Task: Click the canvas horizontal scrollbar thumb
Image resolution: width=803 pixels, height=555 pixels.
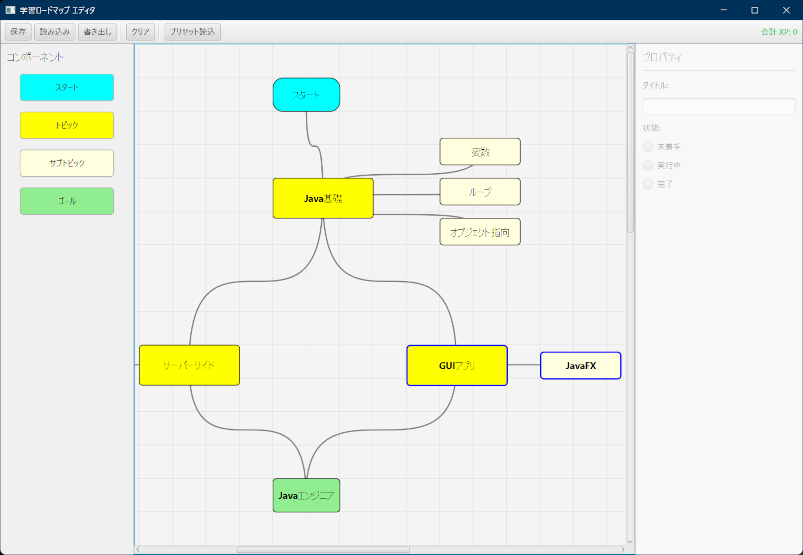Action: pyautogui.click(x=322, y=549)
